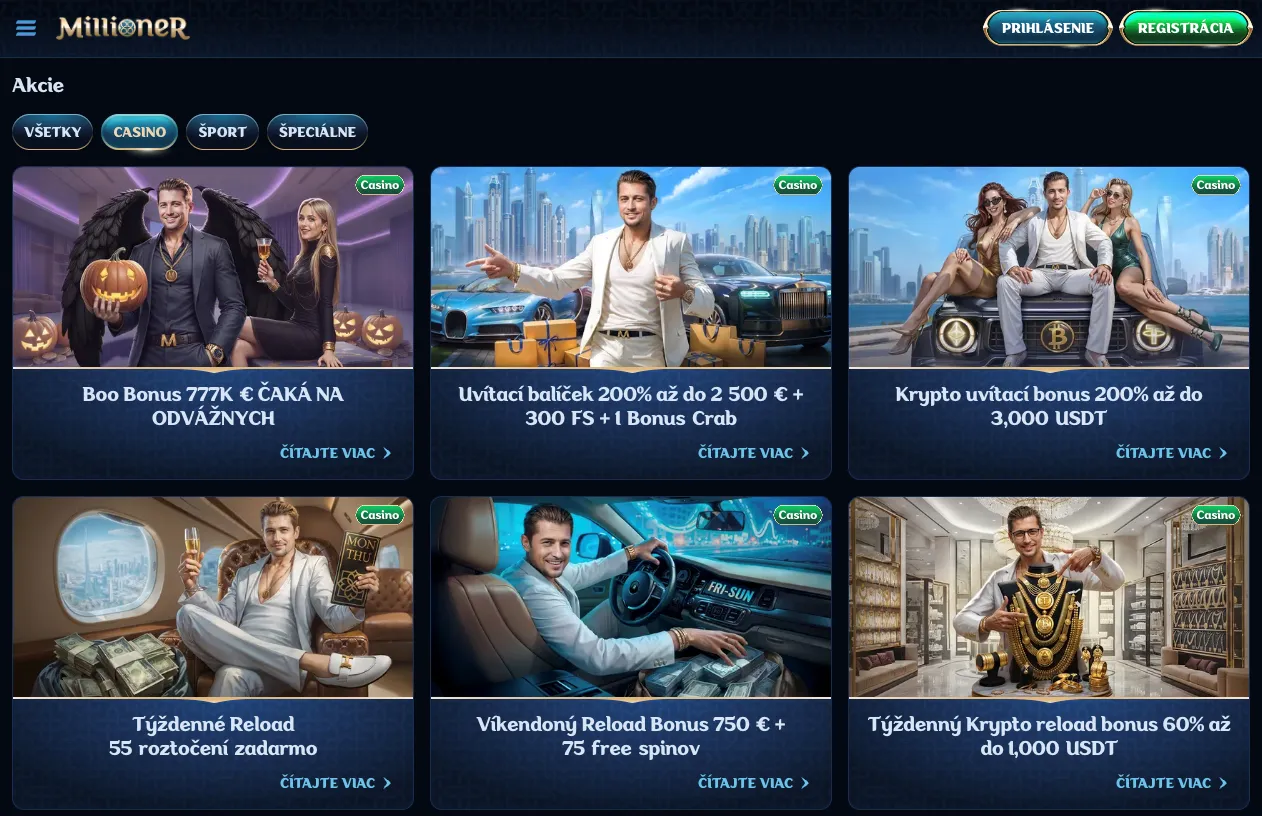Open Boo Bonus Halloween promo image
Viewport: 1262px width, 816px height.
[213, 267]
